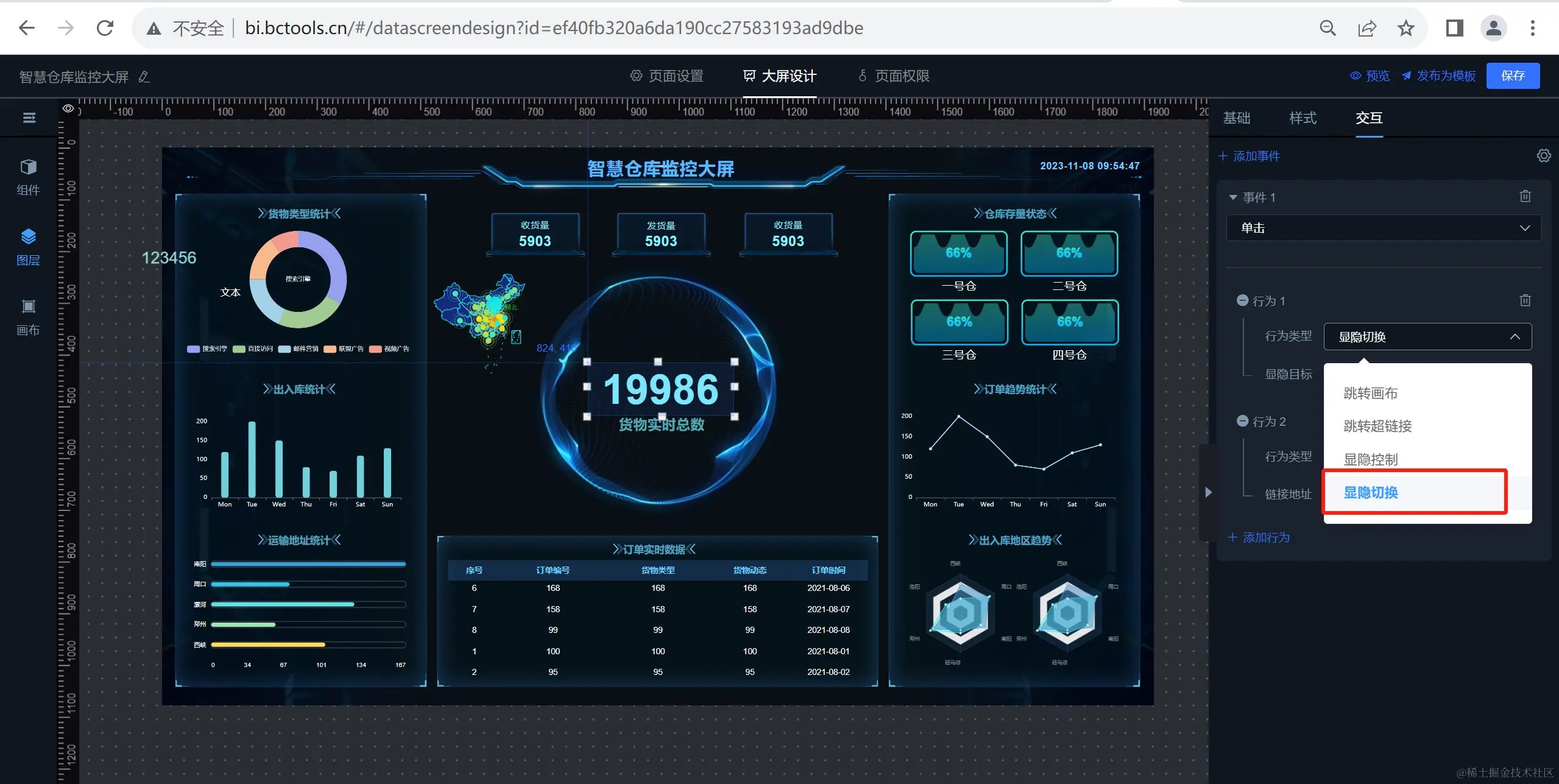Image resolution: width=1559 pixels, height=784 pixels.
Task: Delete 事件 1 with its trash icon
Action: 1525,196
